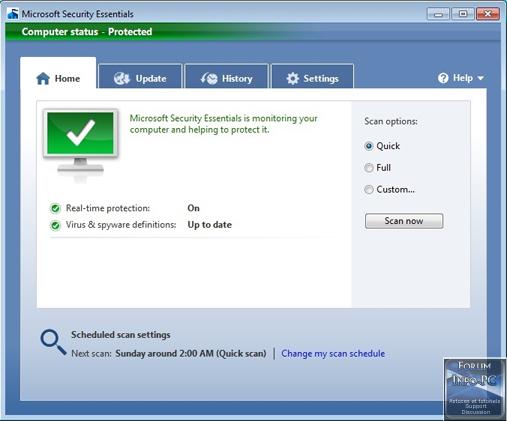Screen dimensions: 507x421
Task: Click the History clock-globe icon
Action: 209,79
